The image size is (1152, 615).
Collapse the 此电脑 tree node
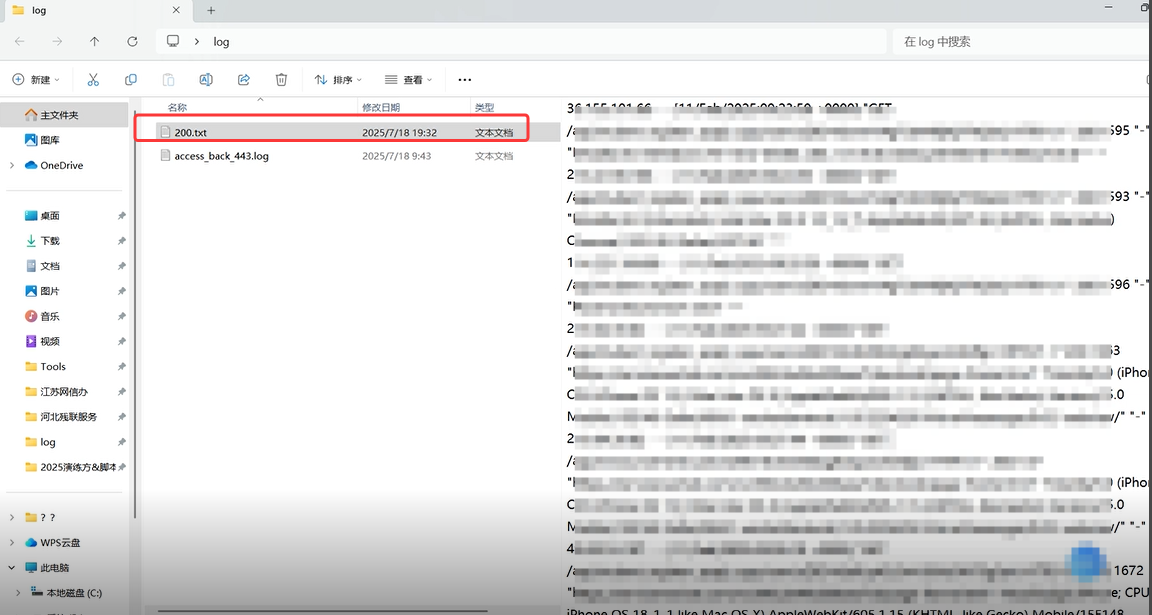coord(12,567)
